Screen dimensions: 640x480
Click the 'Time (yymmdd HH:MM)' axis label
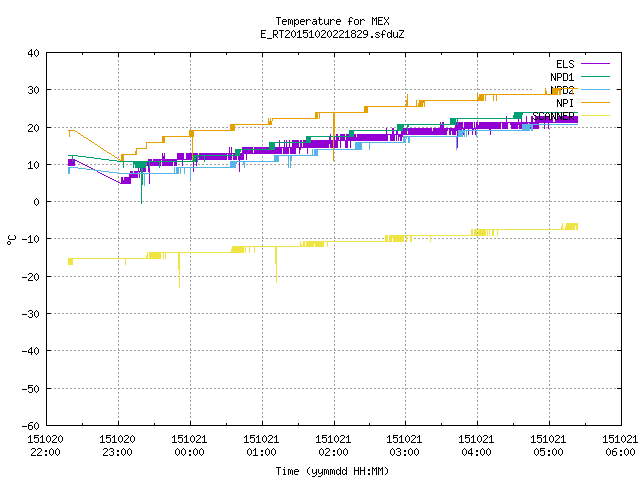click(x=332, y=471)
